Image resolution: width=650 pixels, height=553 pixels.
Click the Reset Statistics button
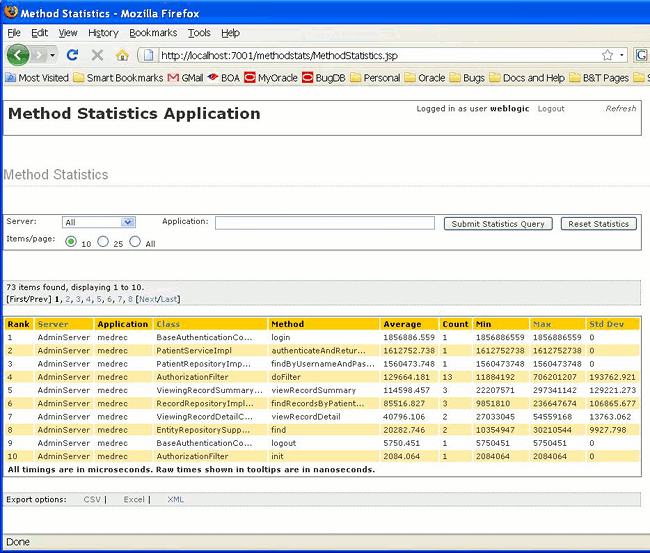(598, 224)
